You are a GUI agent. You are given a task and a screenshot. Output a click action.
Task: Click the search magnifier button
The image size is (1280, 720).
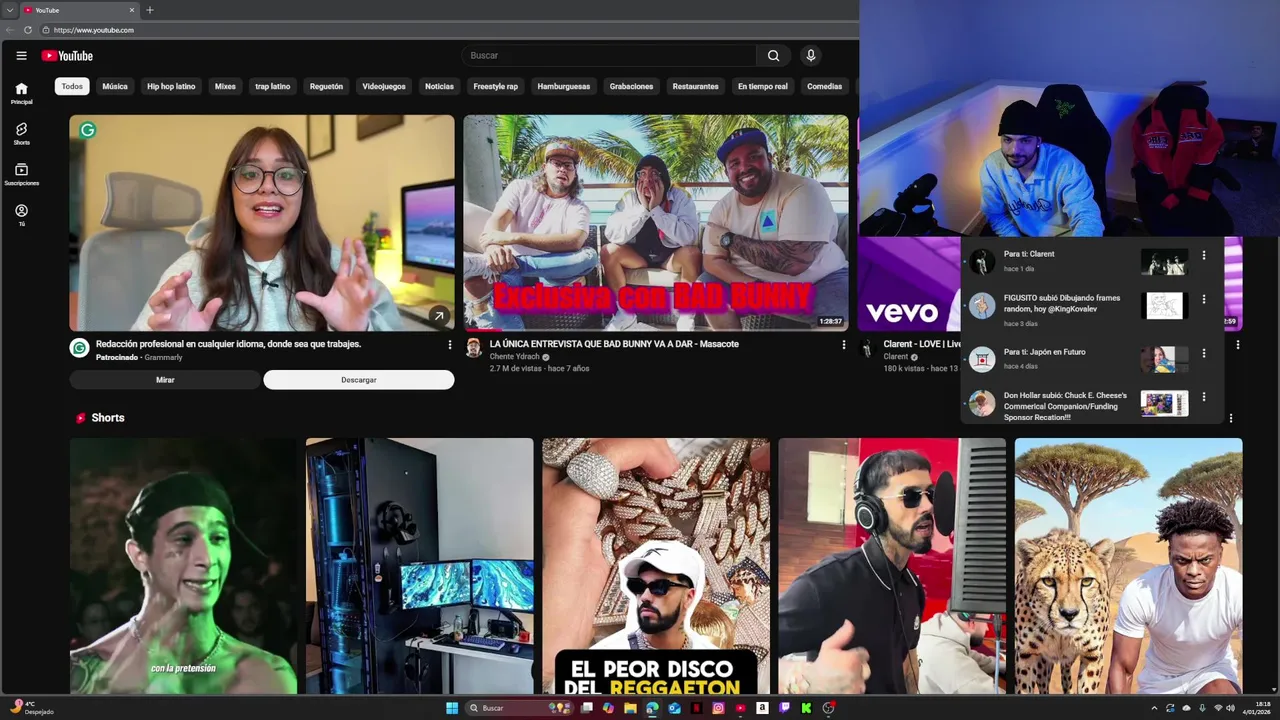click(773, 56)
